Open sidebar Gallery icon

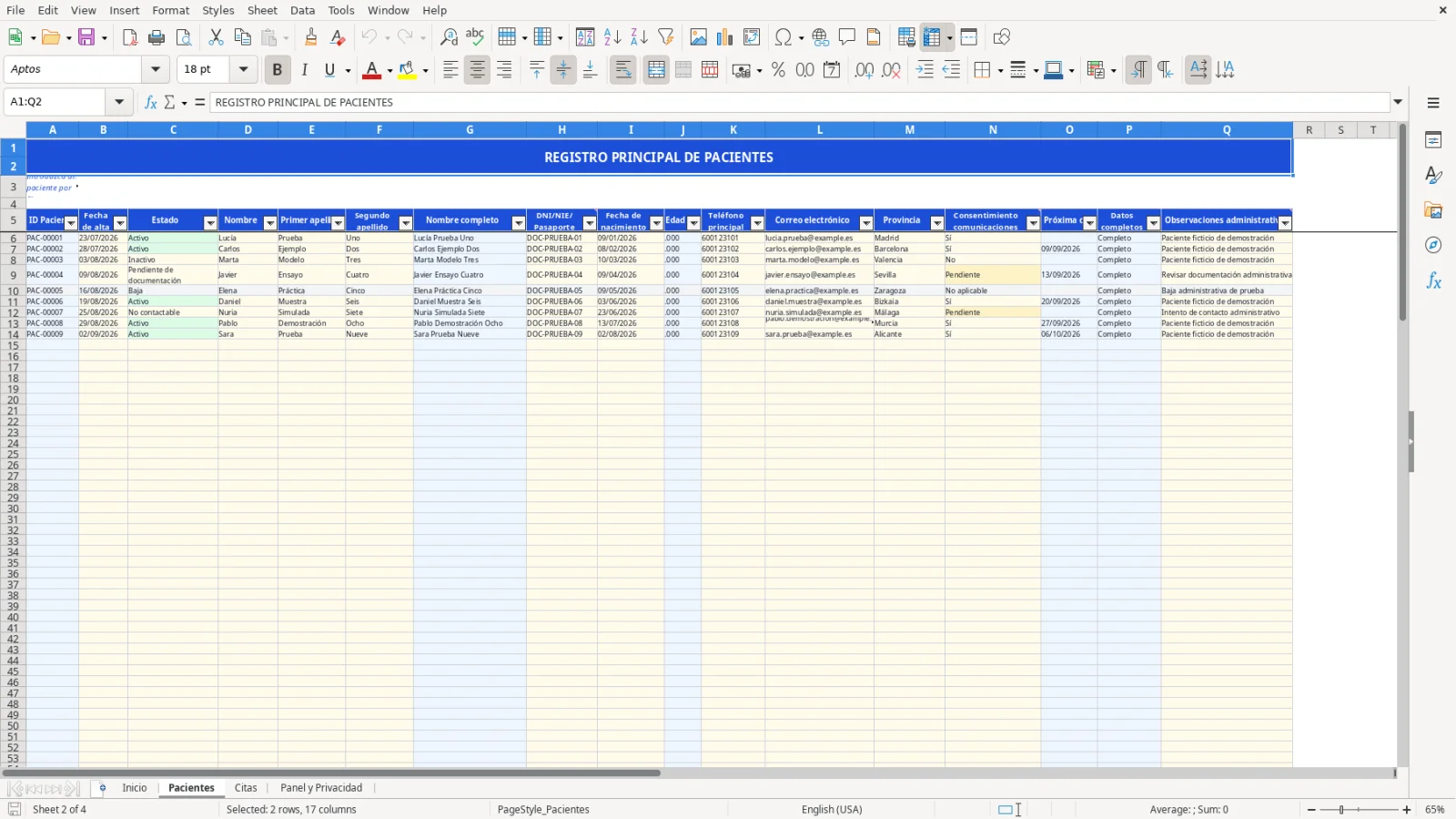[1433, 210]
